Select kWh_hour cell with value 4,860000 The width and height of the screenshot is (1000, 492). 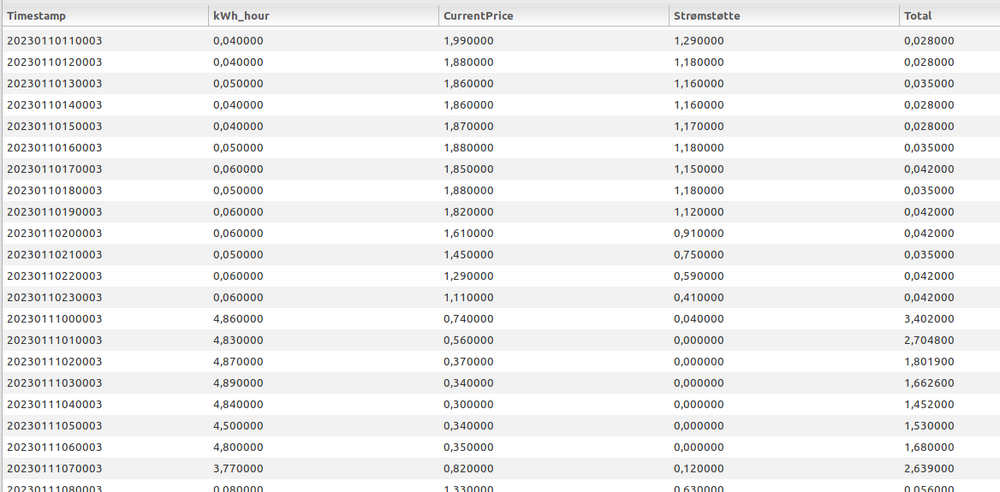[x=238, y=319]
